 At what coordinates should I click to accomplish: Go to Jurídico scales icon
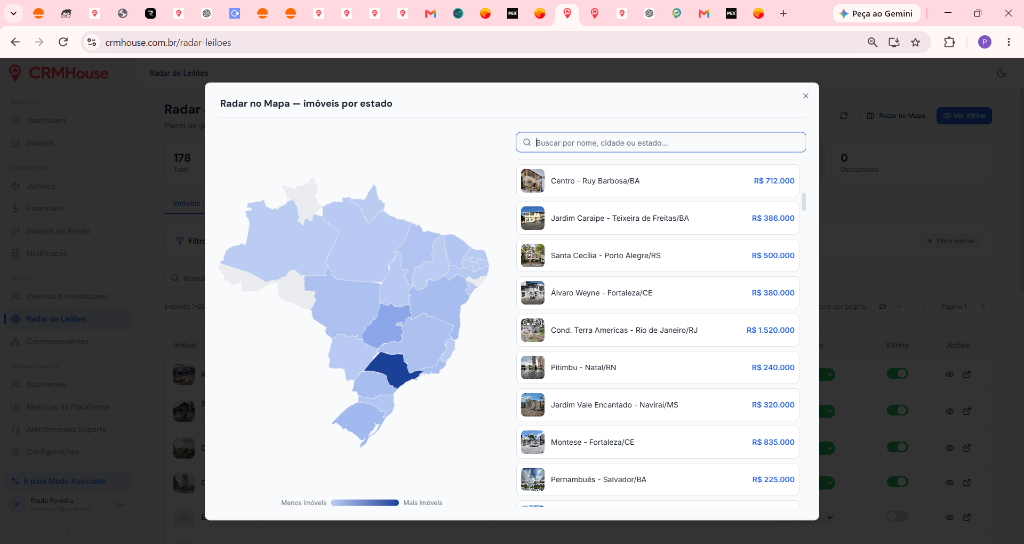click(x=16, y=186)
